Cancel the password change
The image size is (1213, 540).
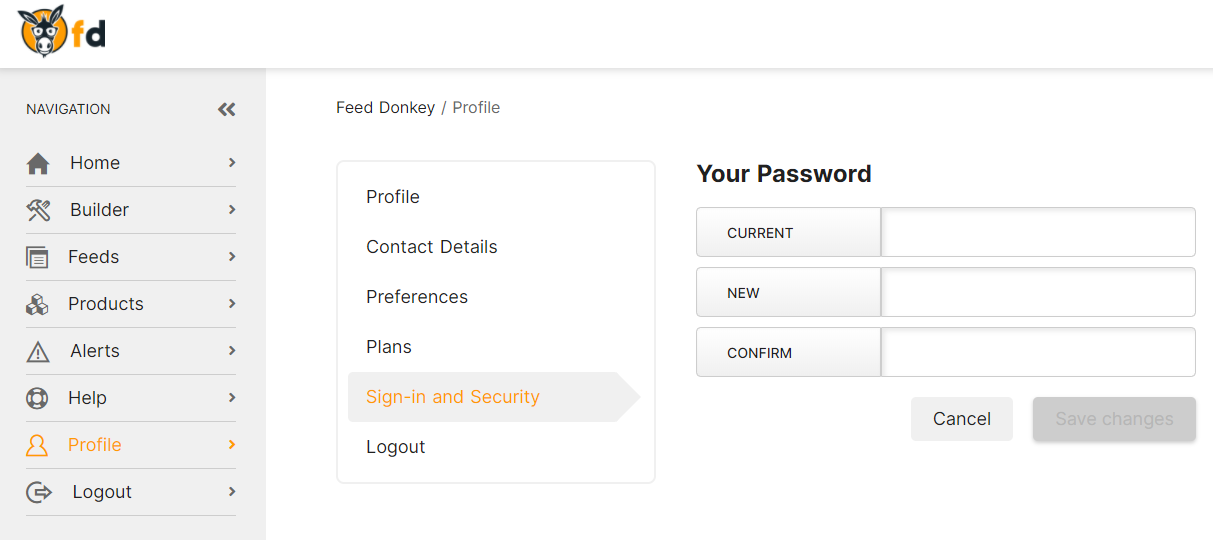click(962, 419)
